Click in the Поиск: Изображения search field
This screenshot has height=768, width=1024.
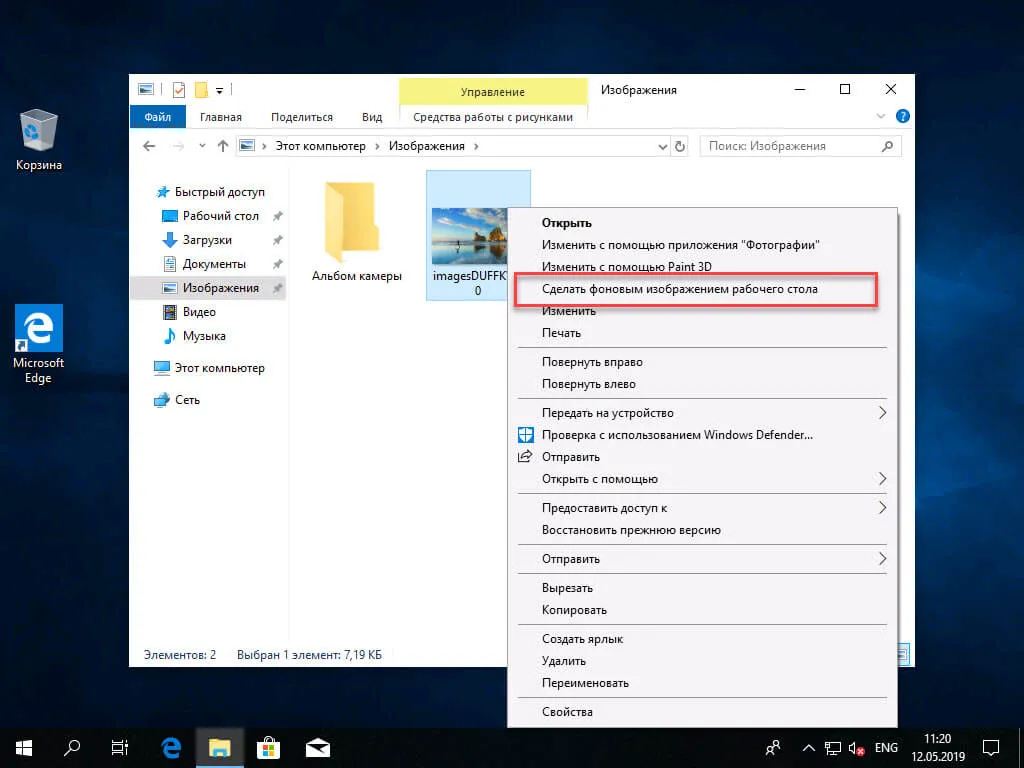point(800,146)
